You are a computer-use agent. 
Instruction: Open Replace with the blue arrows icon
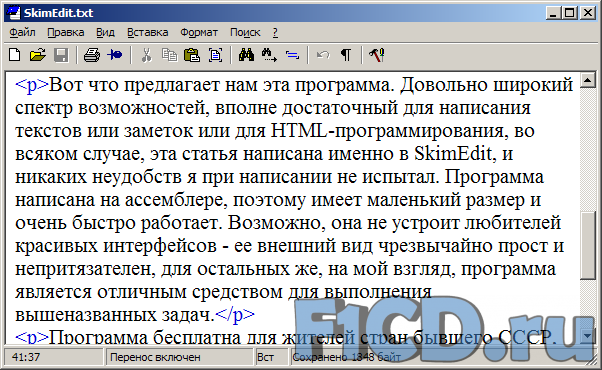click(292, 55)
